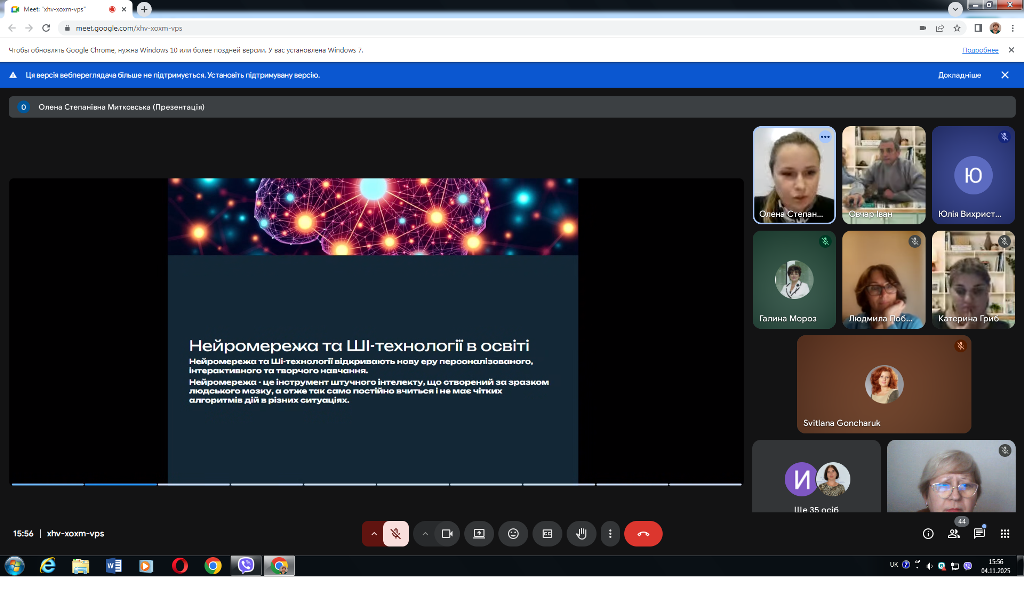Image resolution: width=1024 pixels, height=606 pixels.
Task: Open a new browser tab
Action: coord(145,9)
